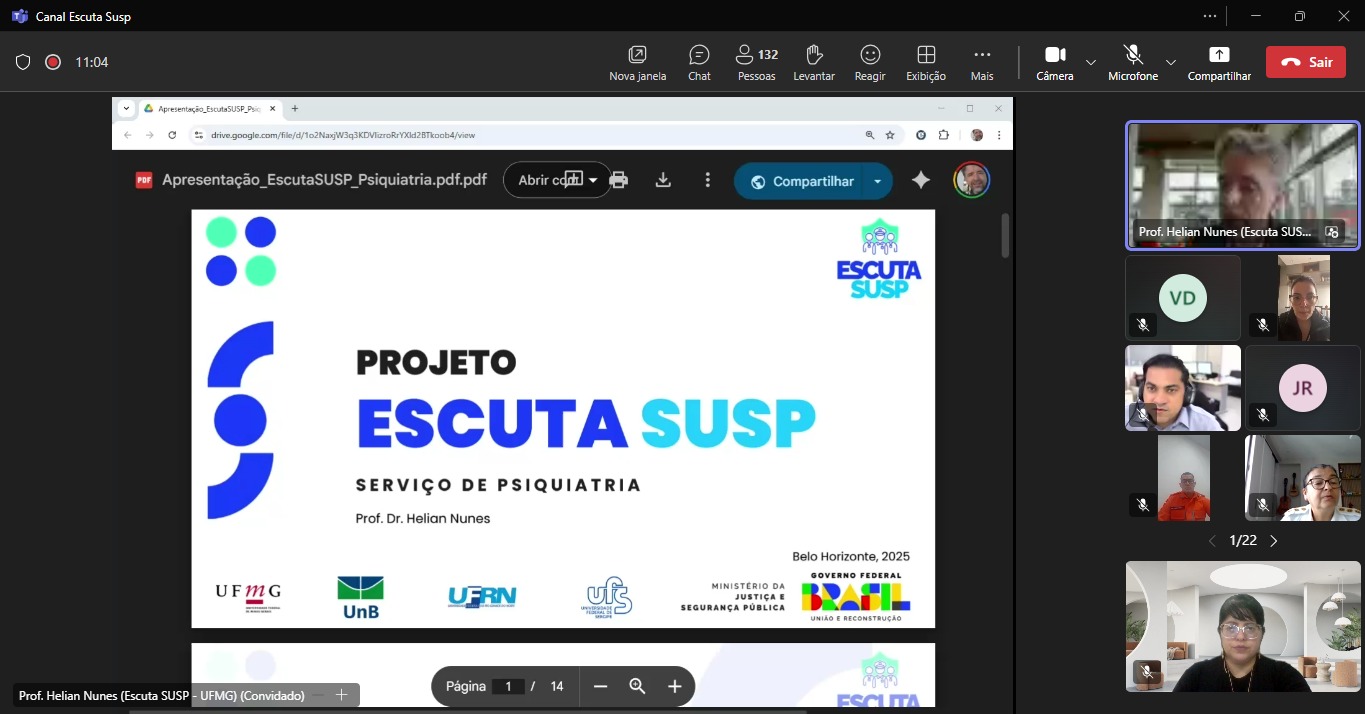The width and height of the screenshot is (1365, 714).
Task: Select Prof. Helian Nunes video tile
Action: tap(1243, 185)
